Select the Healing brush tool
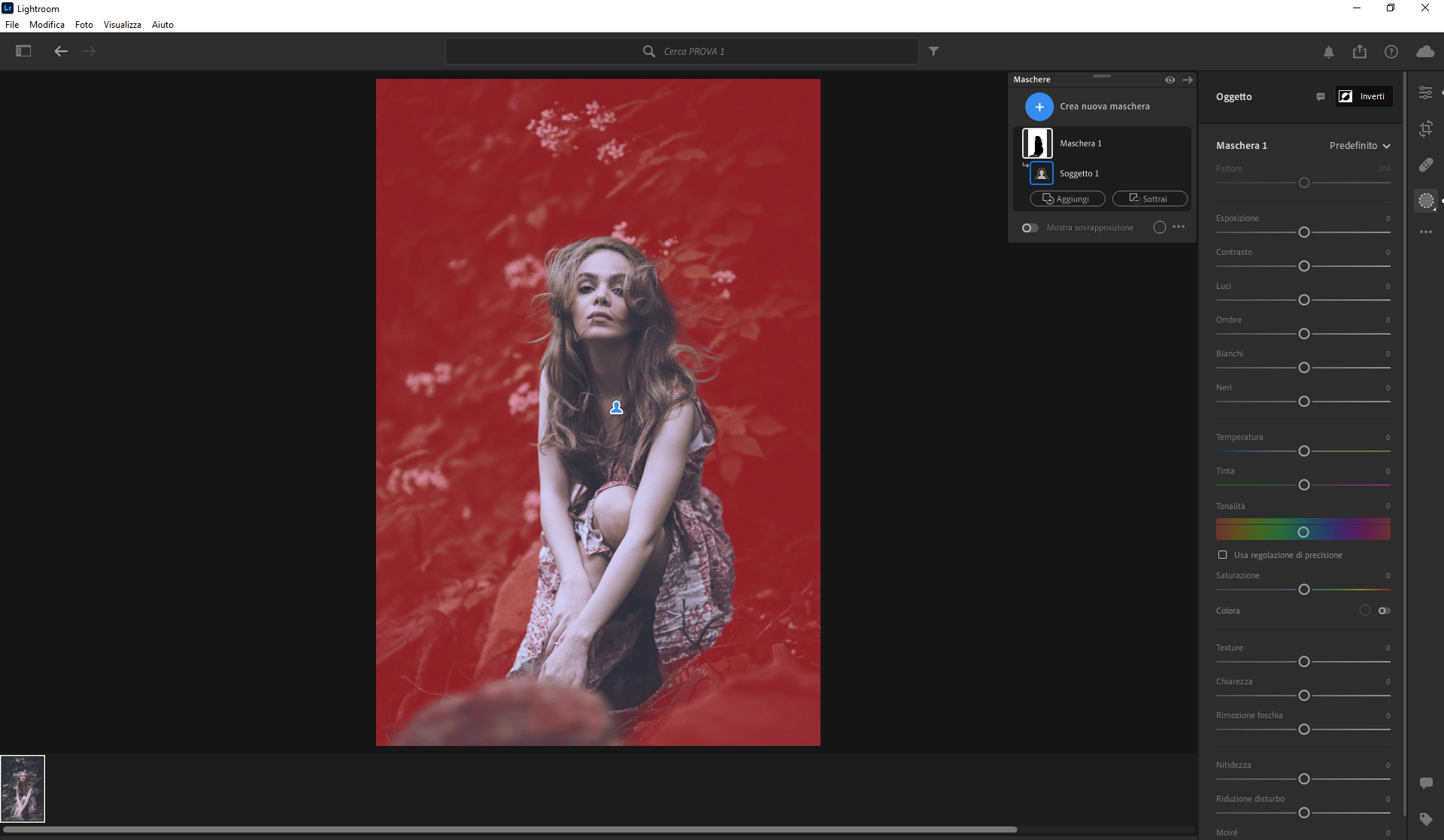 (x=1425, y=165)
